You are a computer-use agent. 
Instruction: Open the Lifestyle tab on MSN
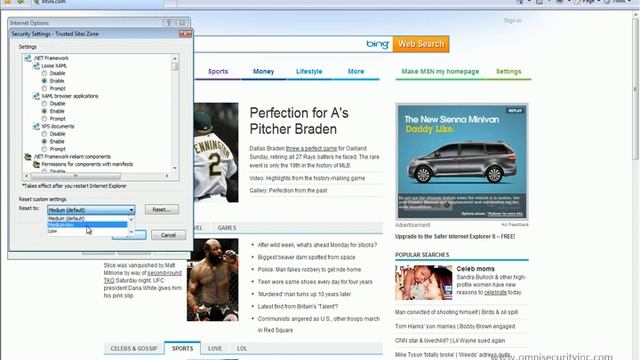click(309, 71)
